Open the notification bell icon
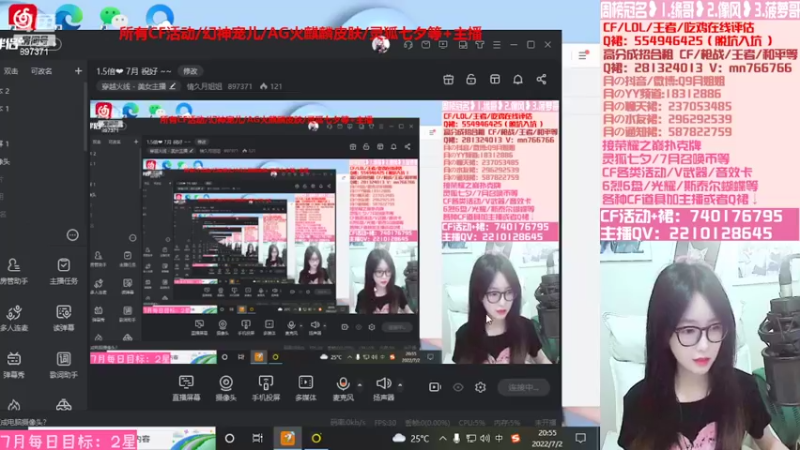Image resolution: width=800 pixels, height=450 pixels. (x=518, y=79)
